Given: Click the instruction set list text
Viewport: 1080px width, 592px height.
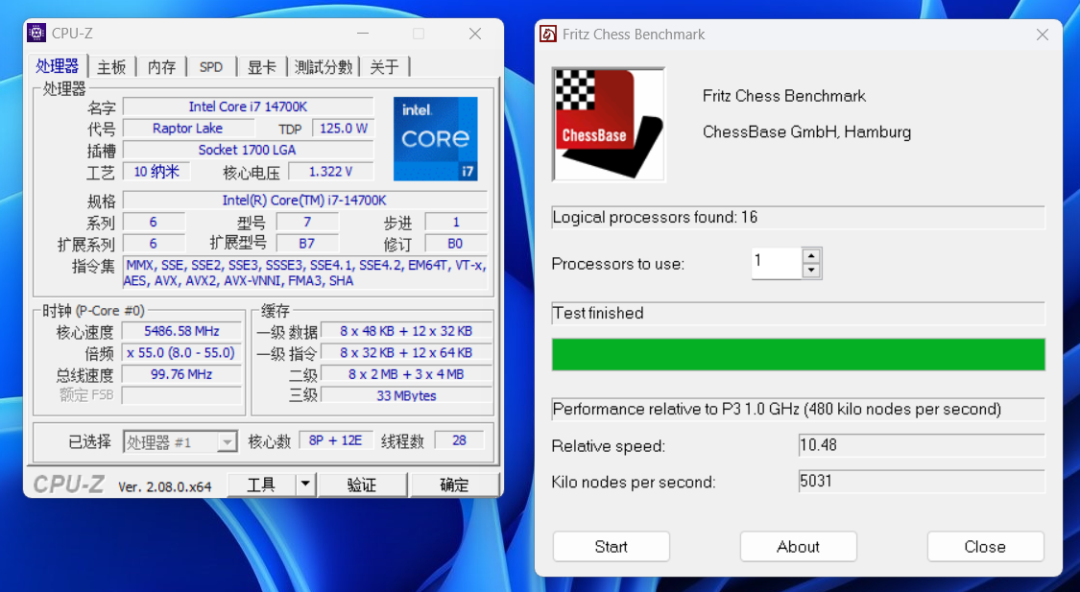Looking at the screenshot, I should (305, 273).
